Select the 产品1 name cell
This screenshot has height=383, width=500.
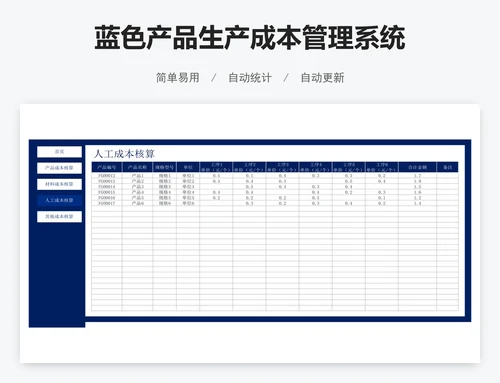137,176
